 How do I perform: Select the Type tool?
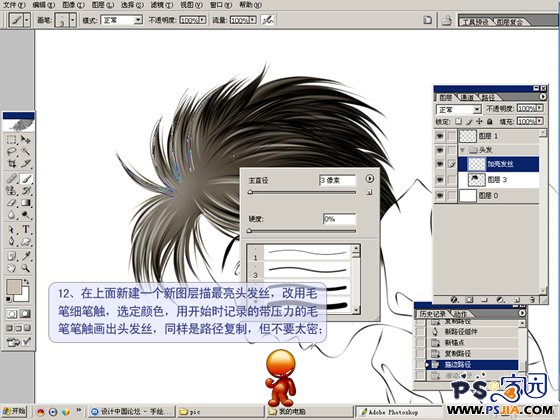tap(26, 229)
